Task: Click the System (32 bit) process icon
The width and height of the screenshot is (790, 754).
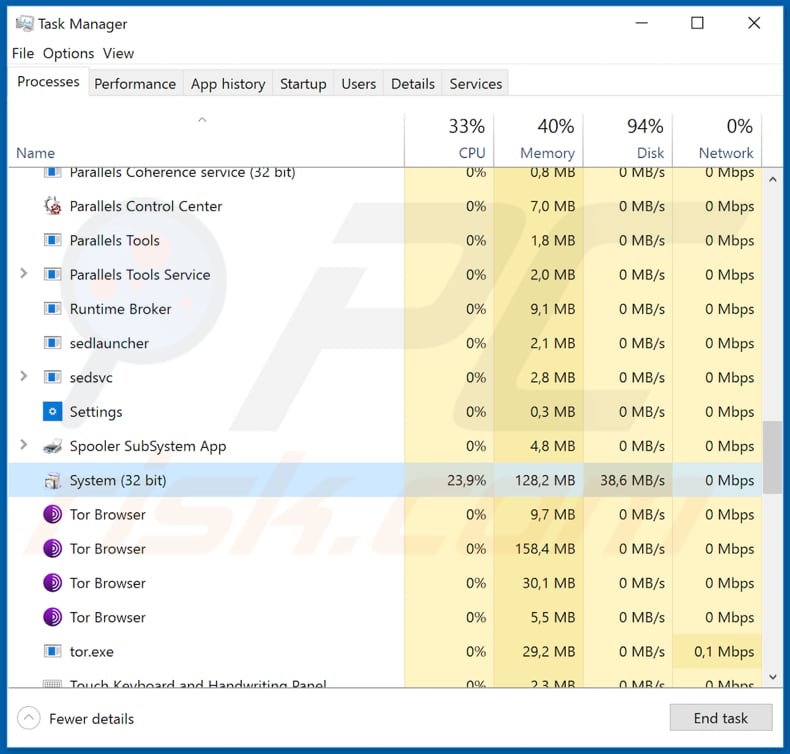Action: [52, 481]
